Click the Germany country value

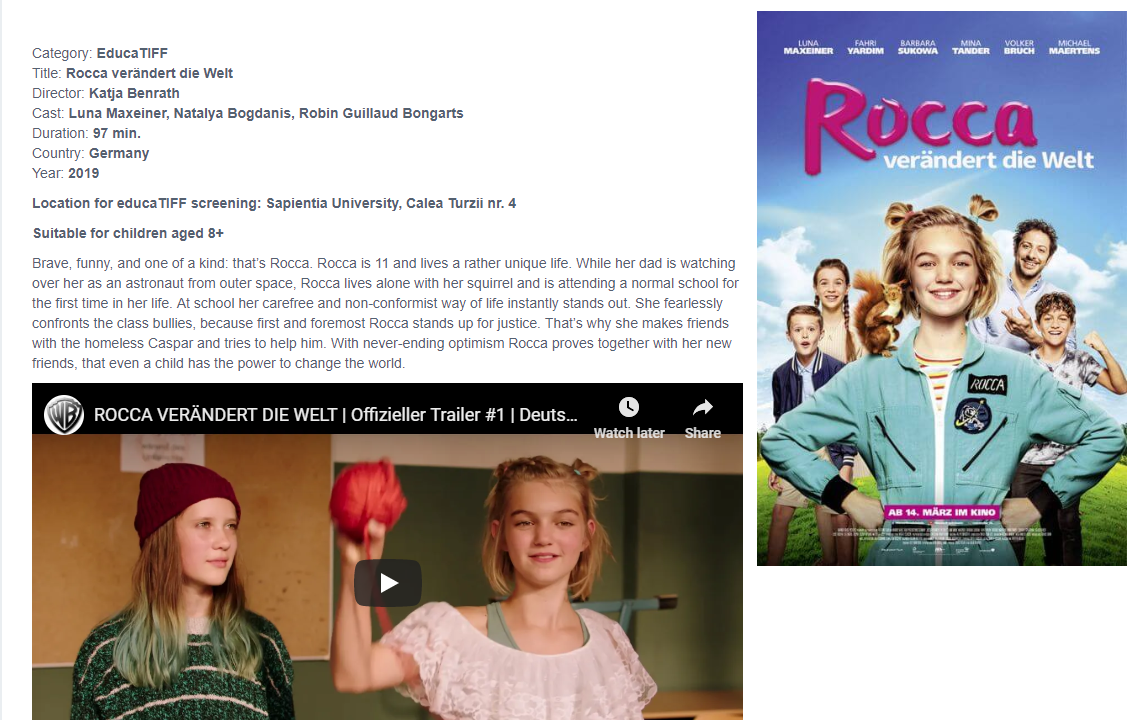[119, 154]
